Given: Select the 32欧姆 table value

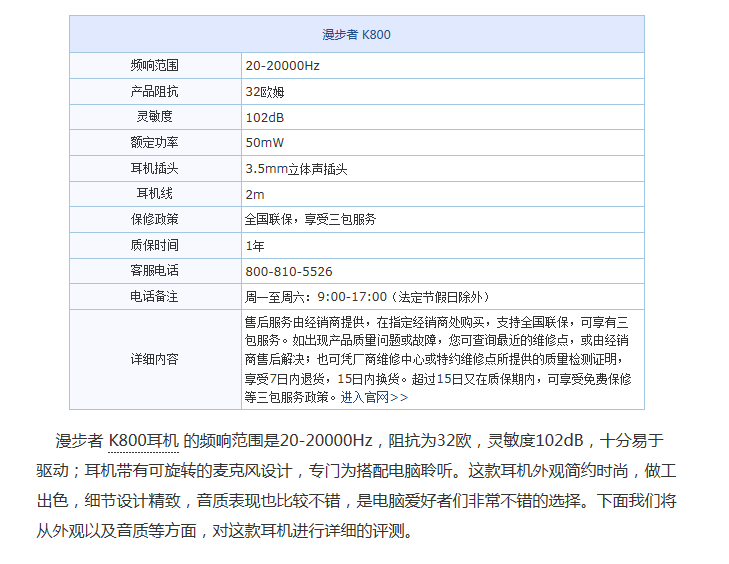Looking at the screenshot, I should [x=265, y=92].
